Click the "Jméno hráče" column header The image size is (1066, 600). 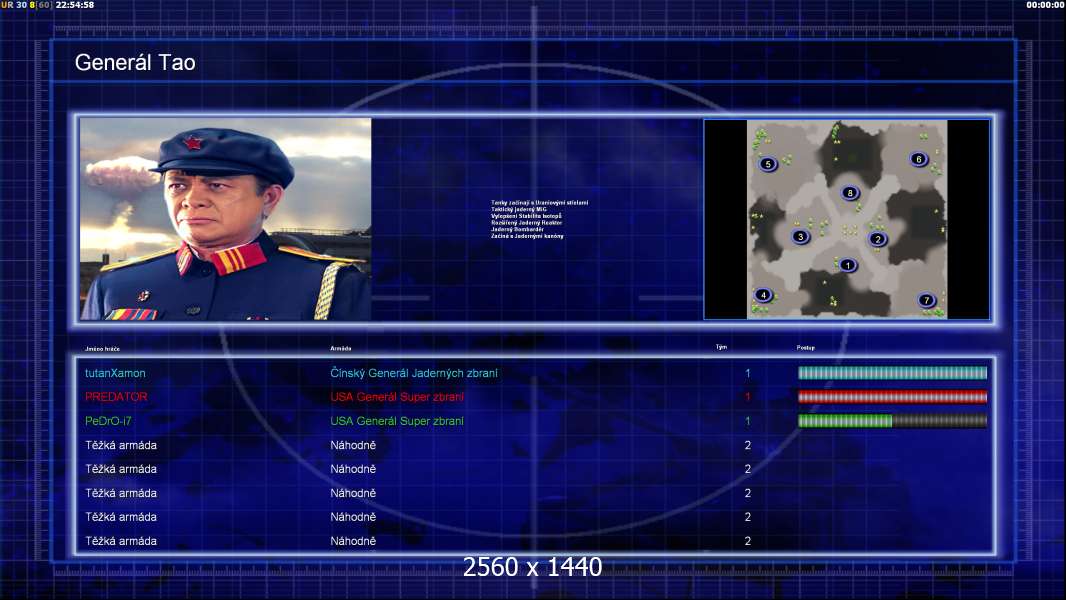pos(102,349)
